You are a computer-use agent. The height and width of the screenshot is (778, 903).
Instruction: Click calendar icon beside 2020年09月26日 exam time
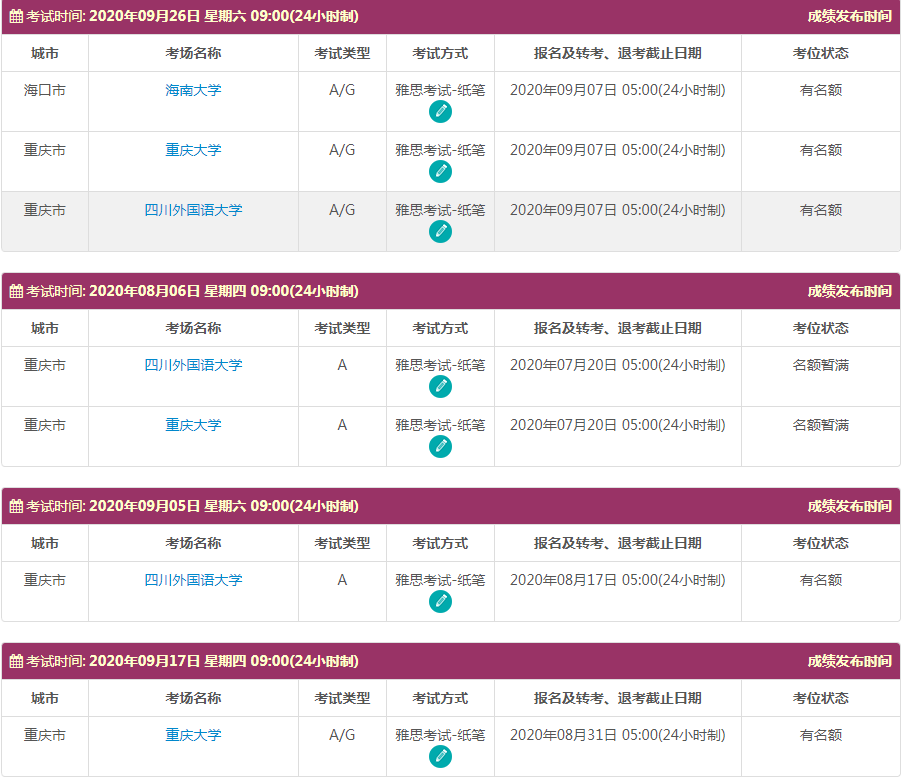tap(16, 16)
